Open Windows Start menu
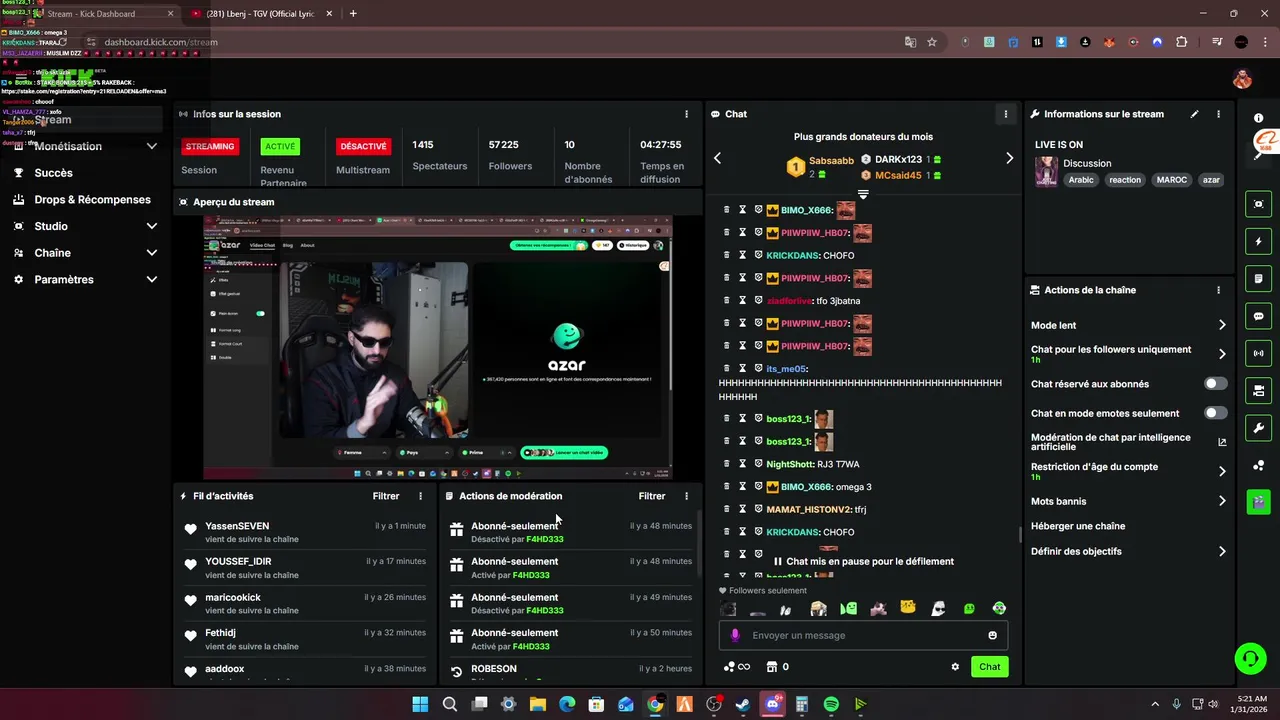 [x=420, y=704]
